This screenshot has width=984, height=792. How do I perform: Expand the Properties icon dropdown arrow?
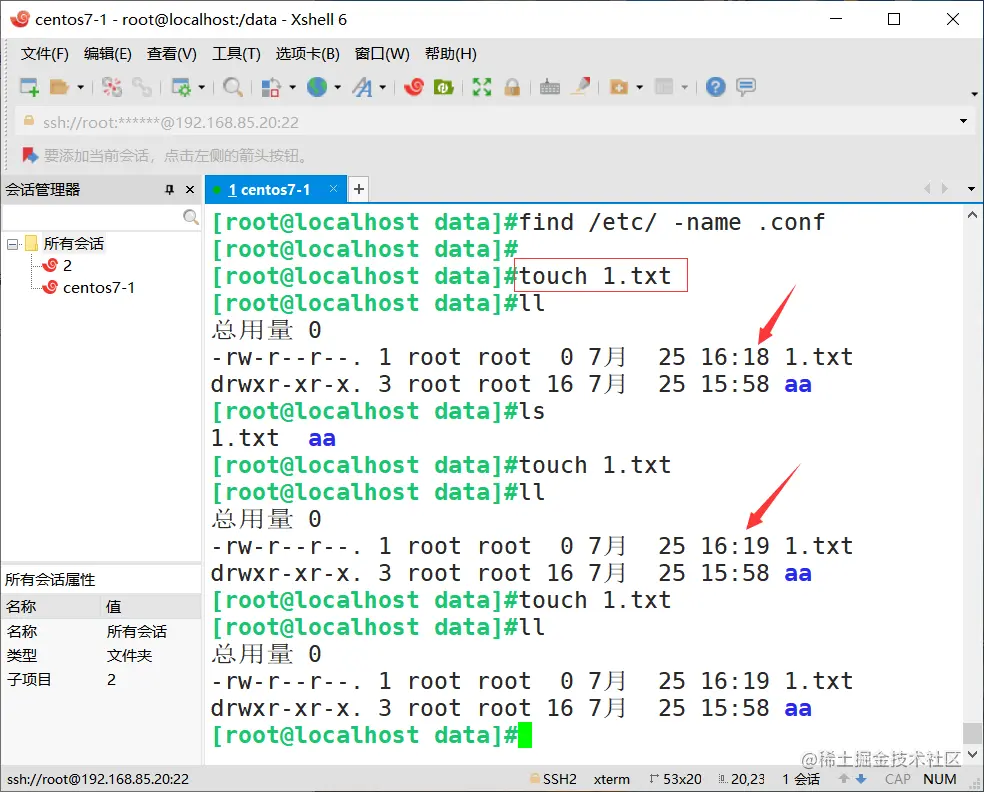201,87
